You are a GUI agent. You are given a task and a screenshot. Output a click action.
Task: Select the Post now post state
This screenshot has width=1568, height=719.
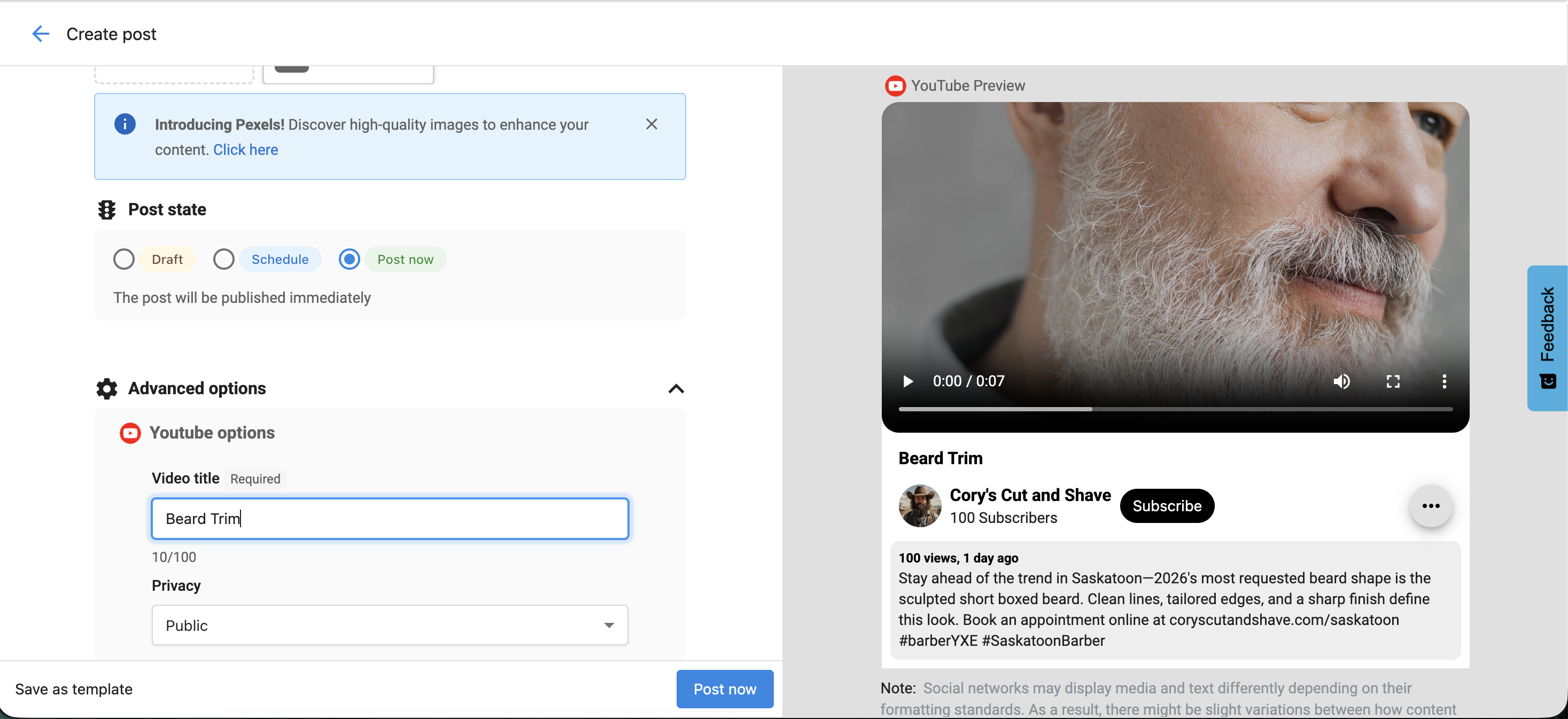[349, 259]
